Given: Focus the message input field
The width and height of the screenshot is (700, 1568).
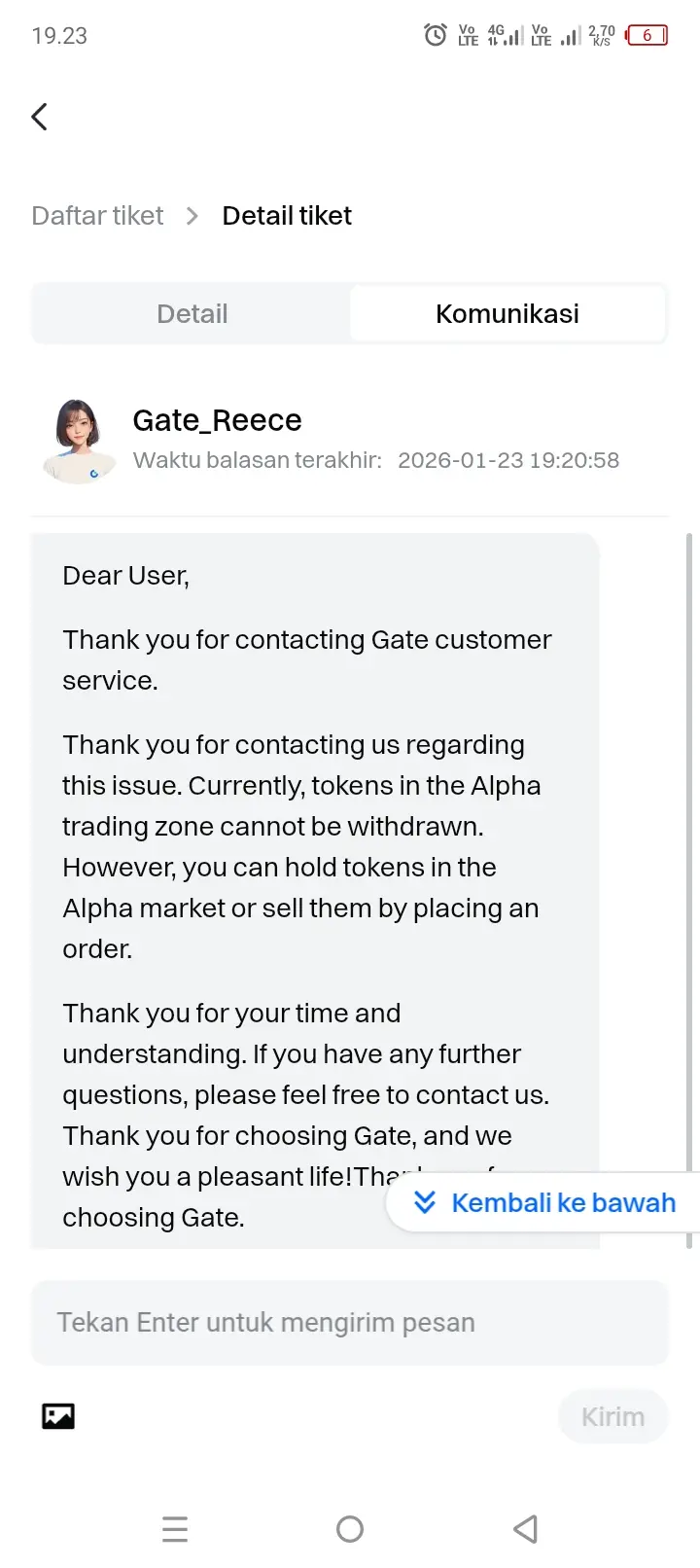Looking at the screenshot, I should pos(350,1323).
